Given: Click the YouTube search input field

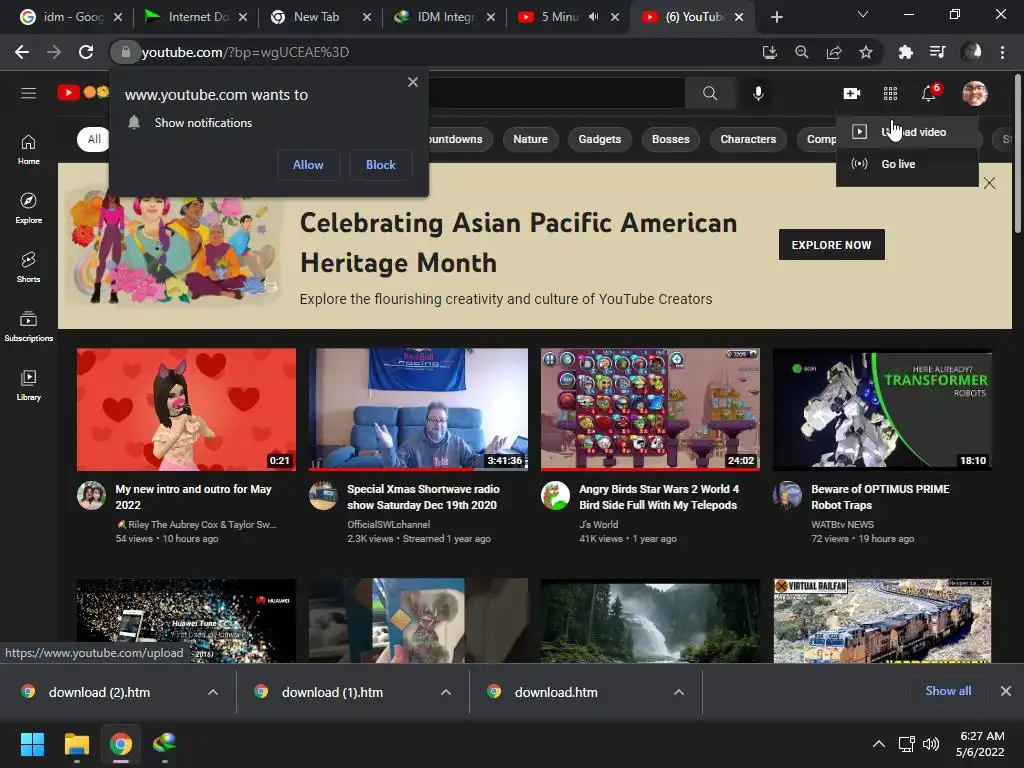Looking at the screenshot, I should point(556,93).
